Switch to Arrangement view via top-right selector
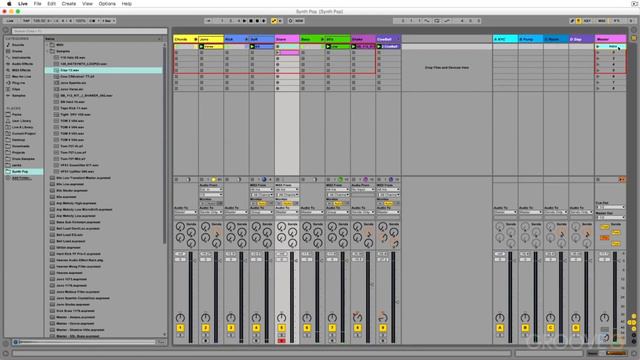Image resolution: width=640 pixels, height=360 pixels. (634, 30)
